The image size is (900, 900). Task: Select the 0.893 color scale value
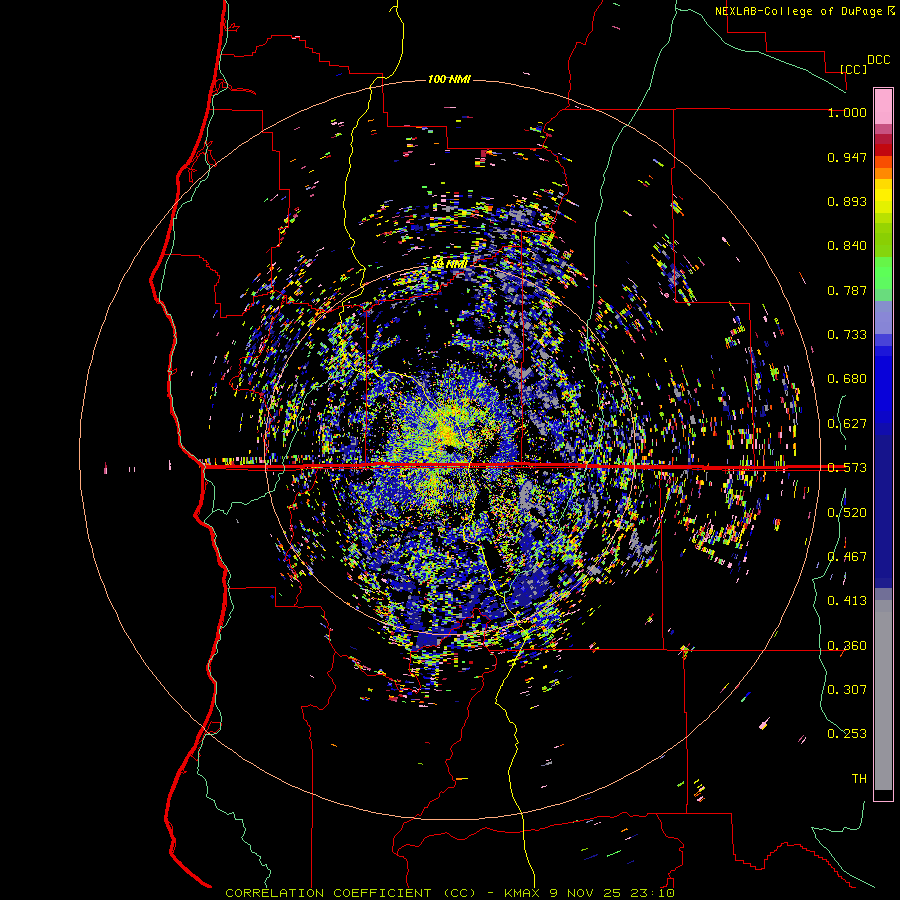[x=847, y=201]
